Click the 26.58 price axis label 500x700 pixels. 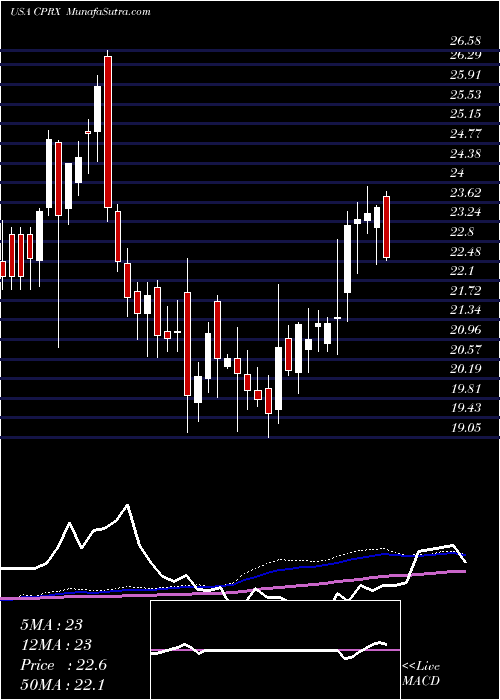466,42
